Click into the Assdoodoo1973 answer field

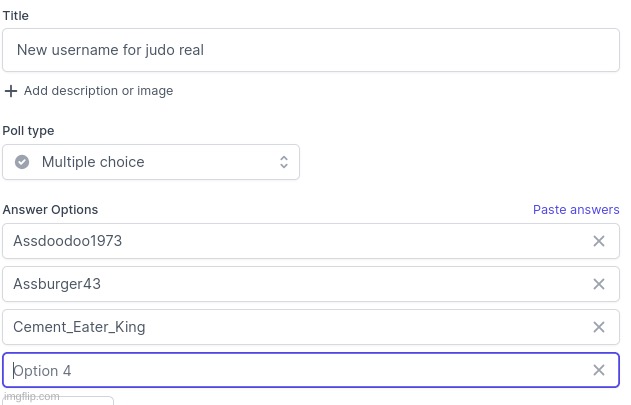pos(311,241)
